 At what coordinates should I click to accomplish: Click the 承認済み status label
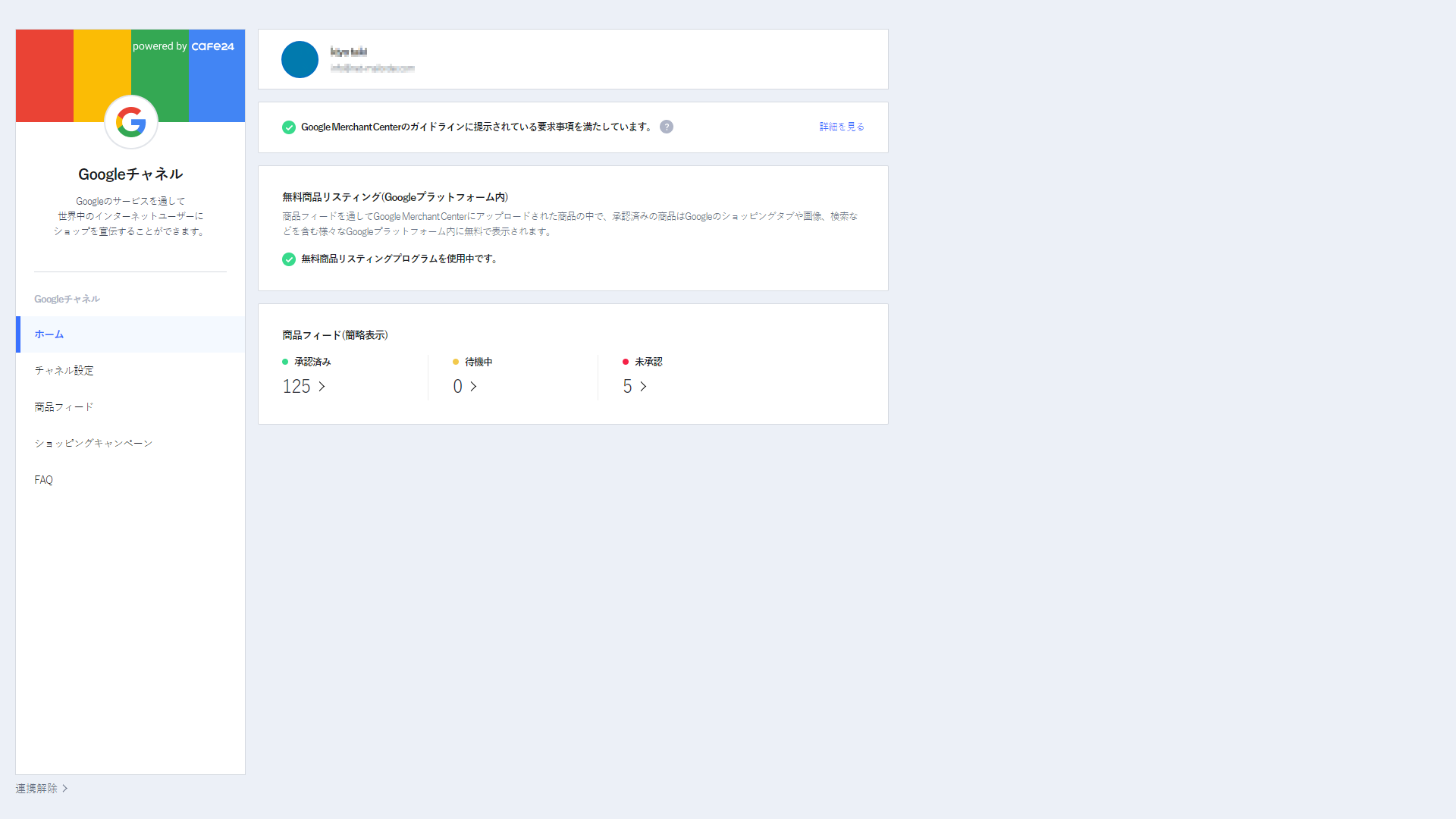(x=312, y=362)
